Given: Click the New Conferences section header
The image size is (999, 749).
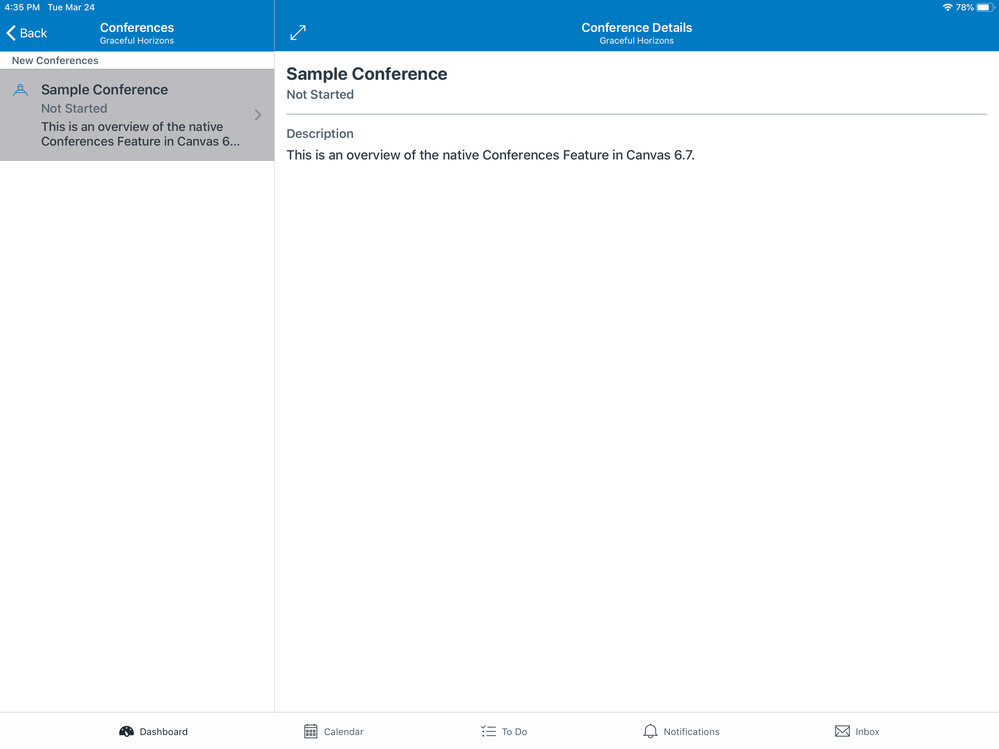Looking at the screenshot, I should pyautogui.click(x=55, y=60).
